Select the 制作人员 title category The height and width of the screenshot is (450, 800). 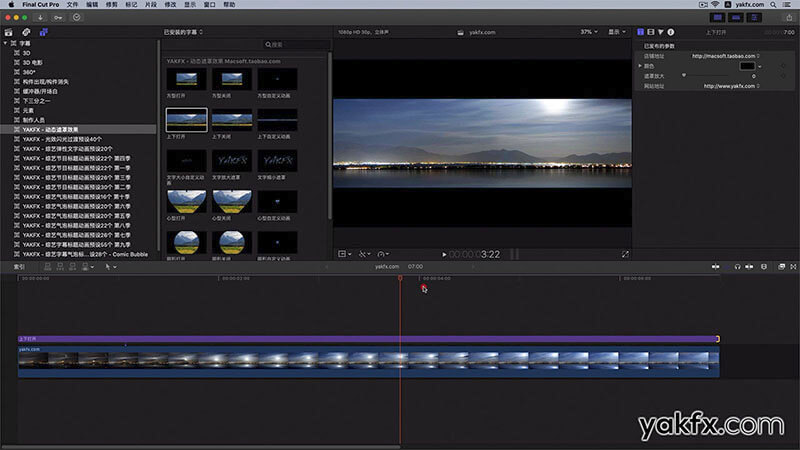33,120
